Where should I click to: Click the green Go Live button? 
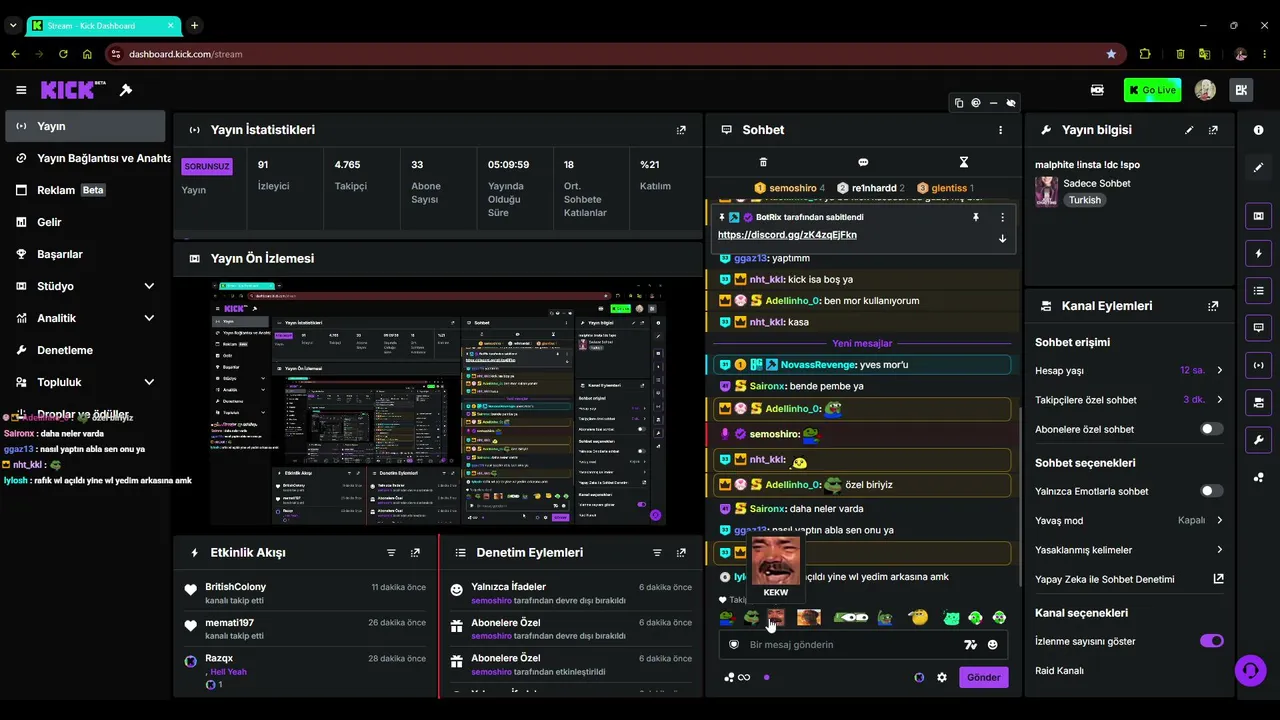coord(1152,90)
